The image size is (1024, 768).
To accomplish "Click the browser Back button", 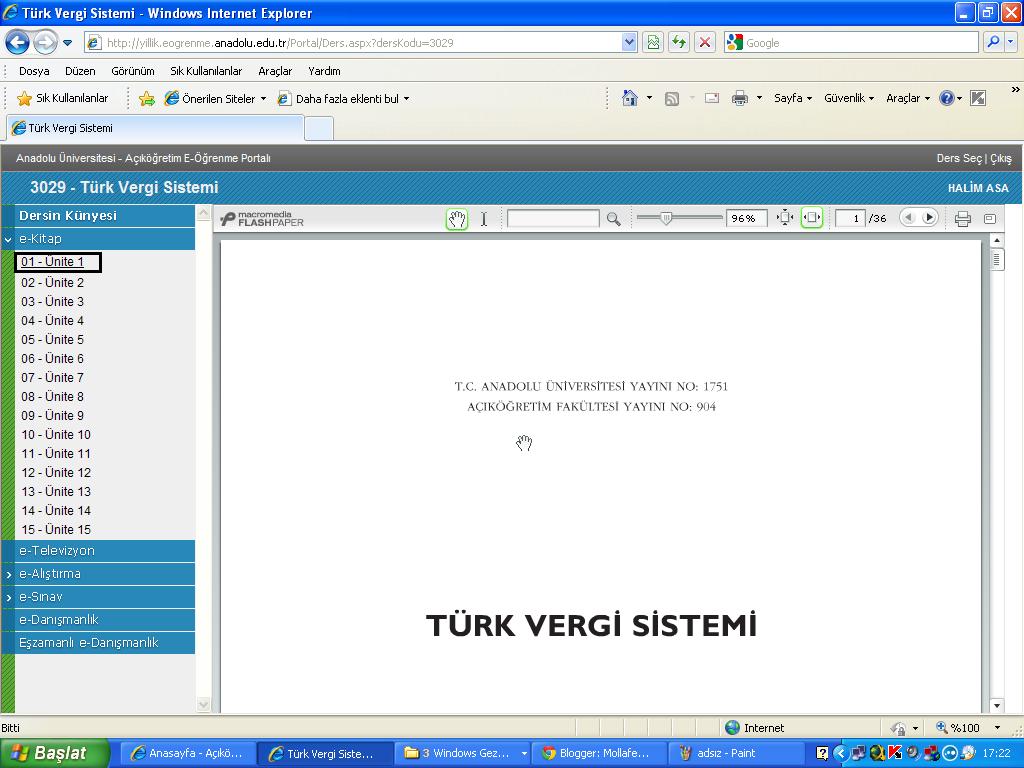I will coord(17,43).
